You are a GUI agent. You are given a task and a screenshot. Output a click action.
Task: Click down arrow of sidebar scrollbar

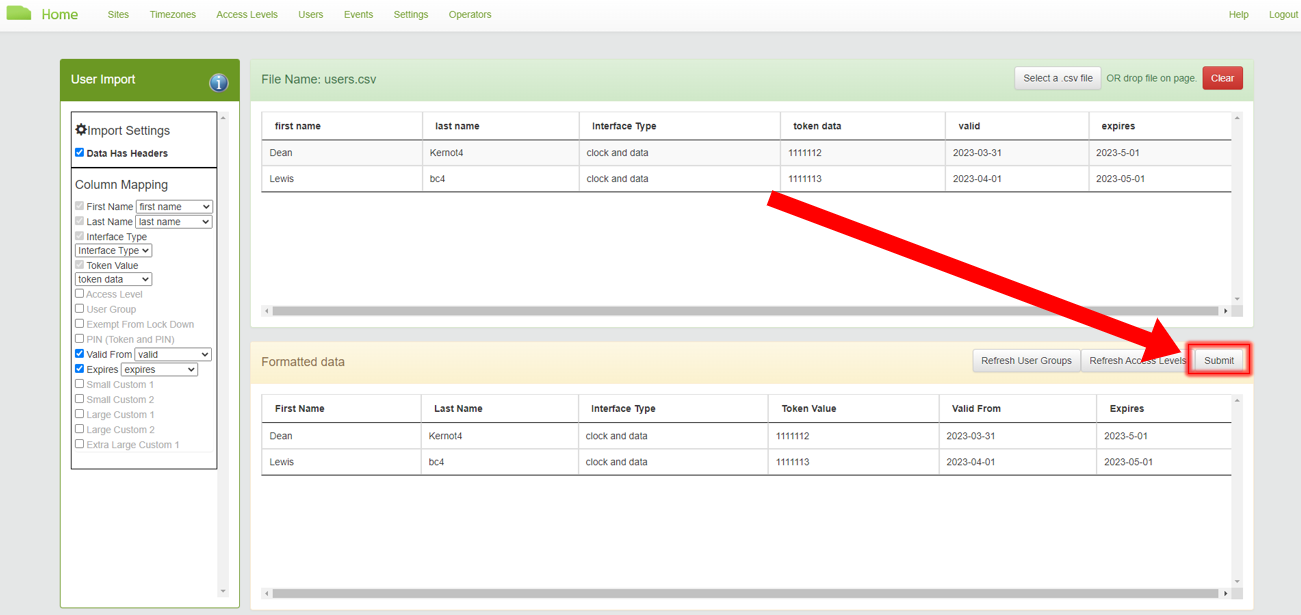tap(223, 591)
